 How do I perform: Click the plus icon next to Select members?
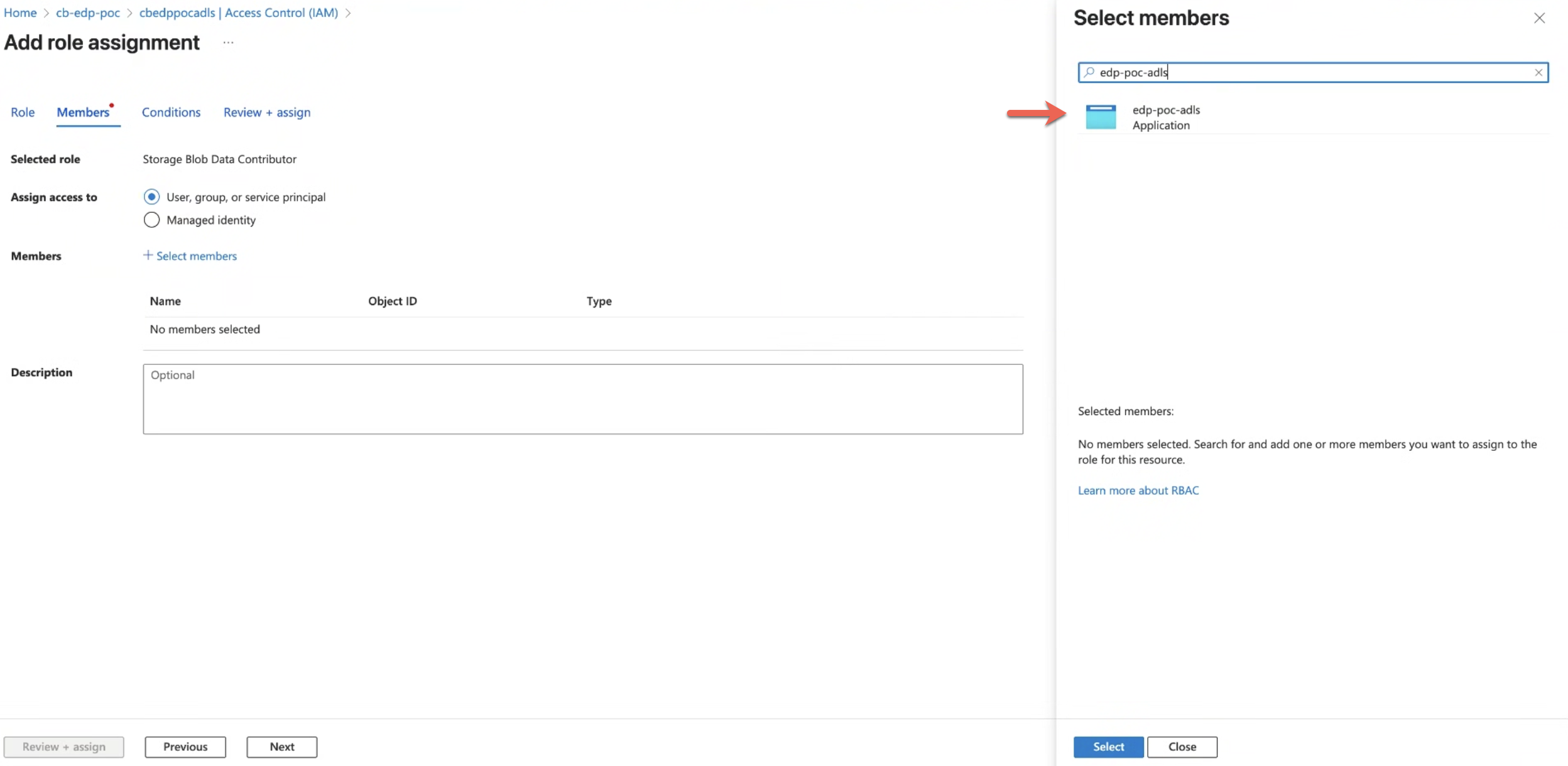click(x=148, y=256)
